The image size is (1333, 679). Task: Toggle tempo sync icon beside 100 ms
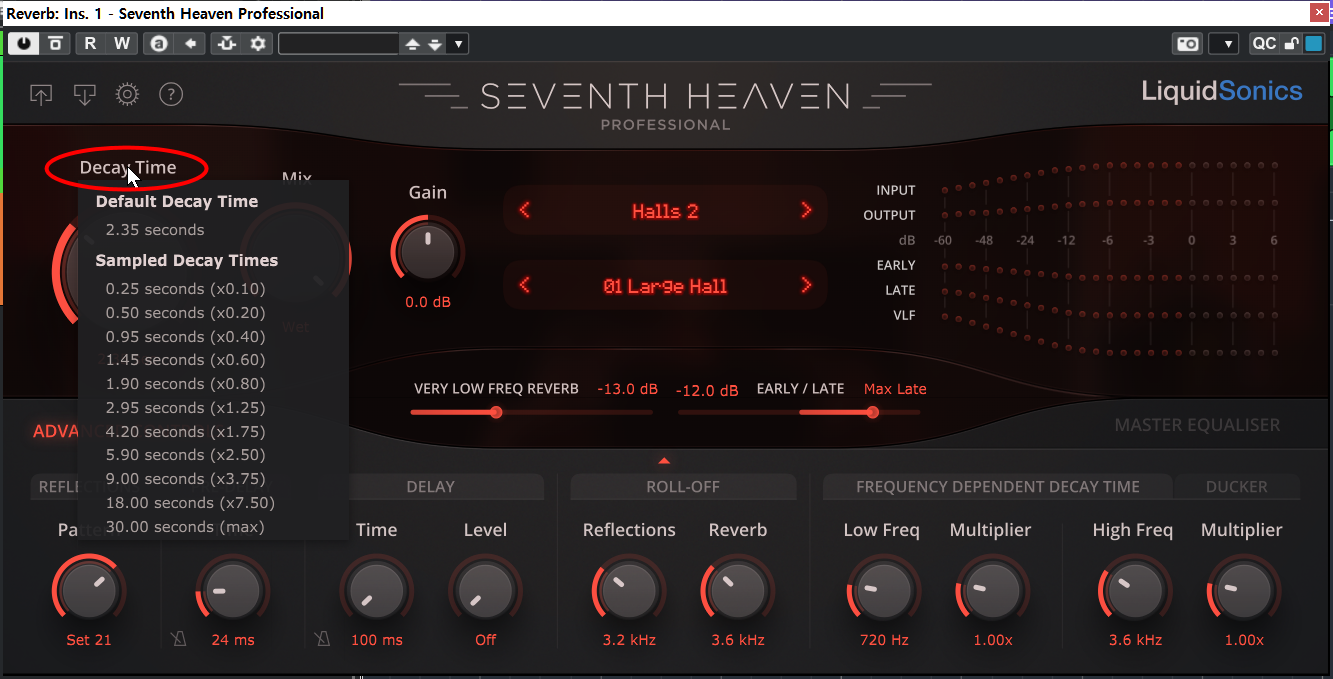coord(321,640)
